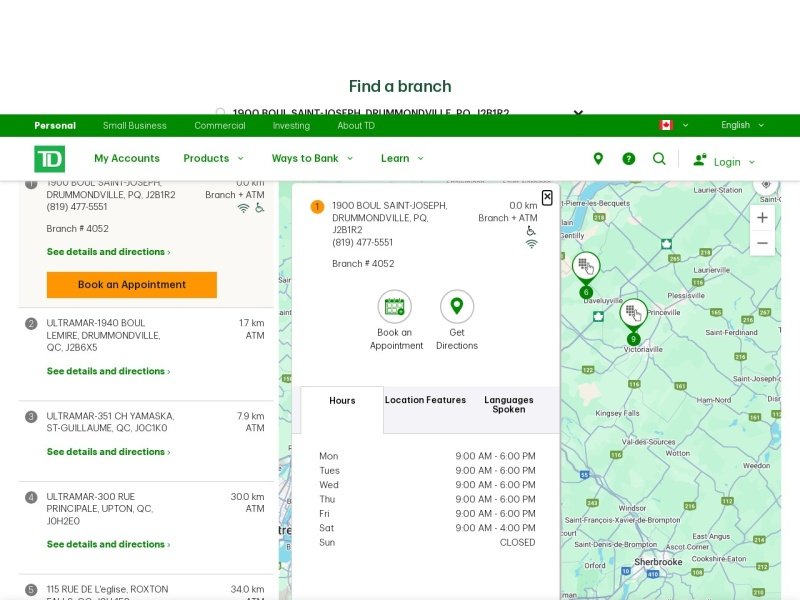Expand the Learn menu
This screenshot has width=800, height=600.
pos(402,158)
